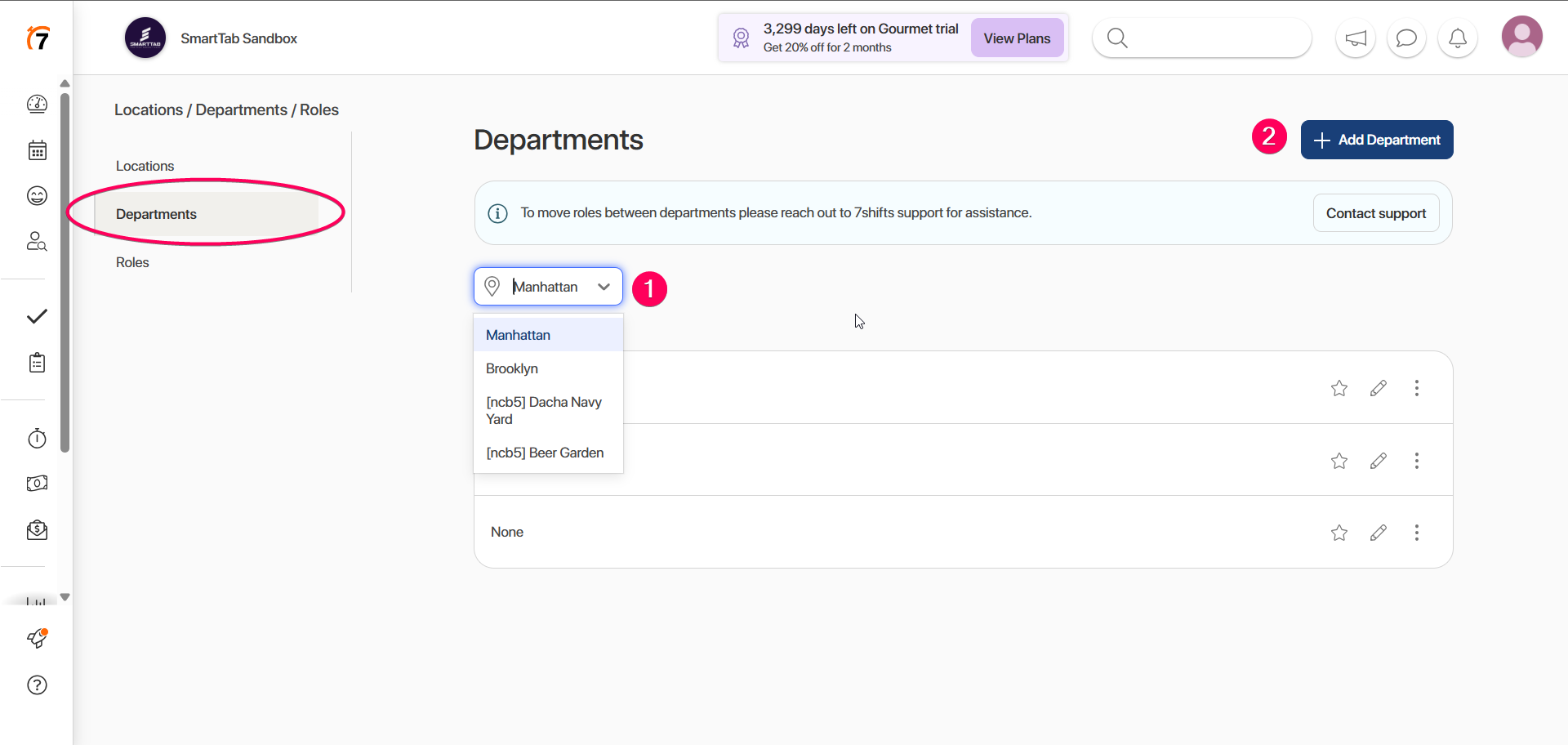
Task: Toggle the star on the first department row
Action: 1339,388
